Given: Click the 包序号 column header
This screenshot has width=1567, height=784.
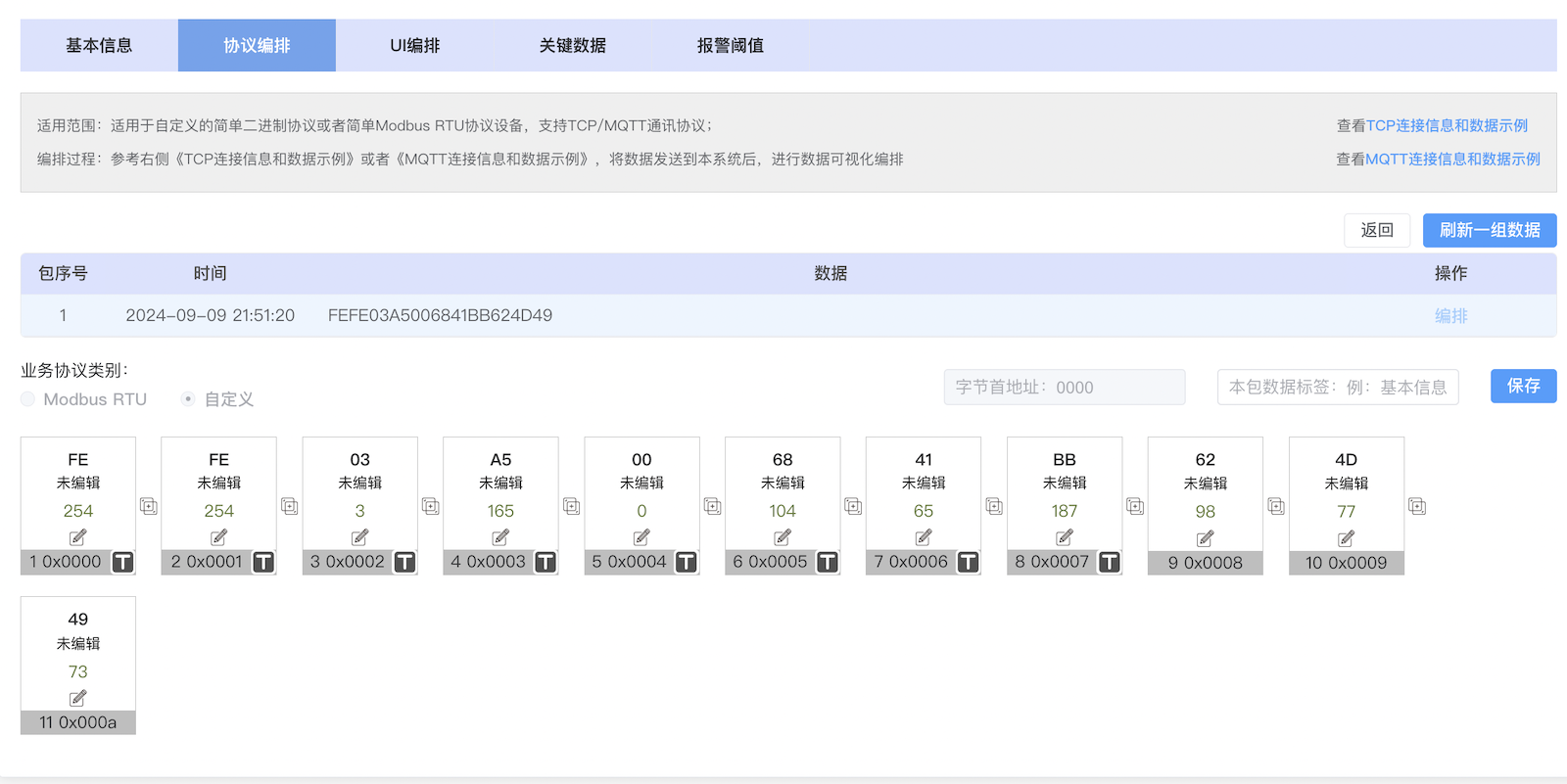Looking at the screenshot, I should pyautogui.click(x=63, y=273).
